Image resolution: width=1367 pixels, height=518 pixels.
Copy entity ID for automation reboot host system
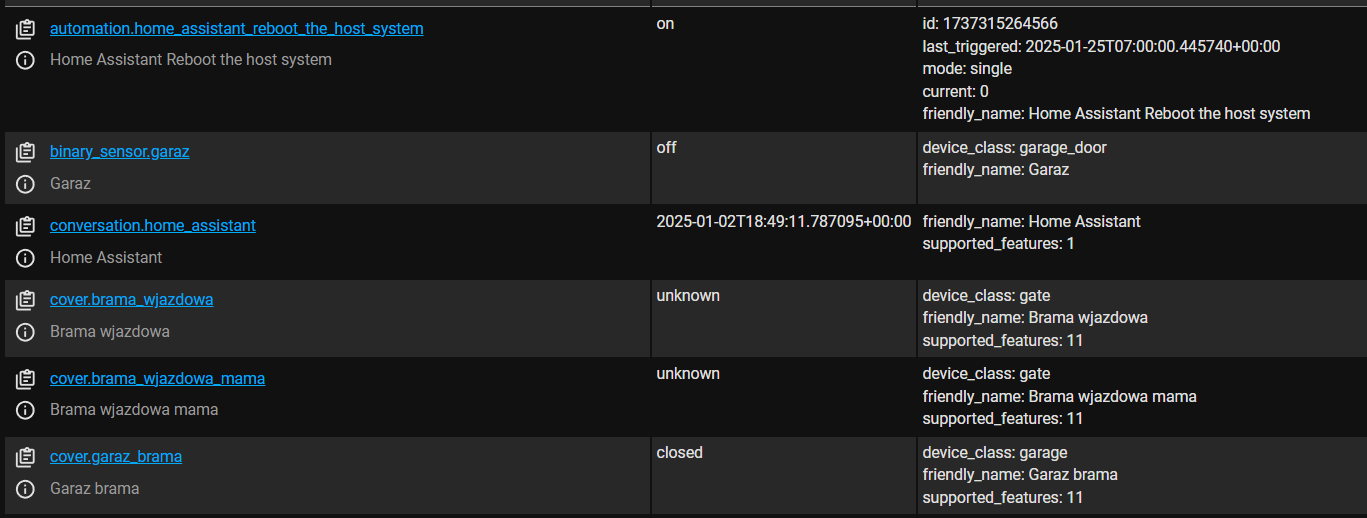pyautogui.click(x=25, y=30)
